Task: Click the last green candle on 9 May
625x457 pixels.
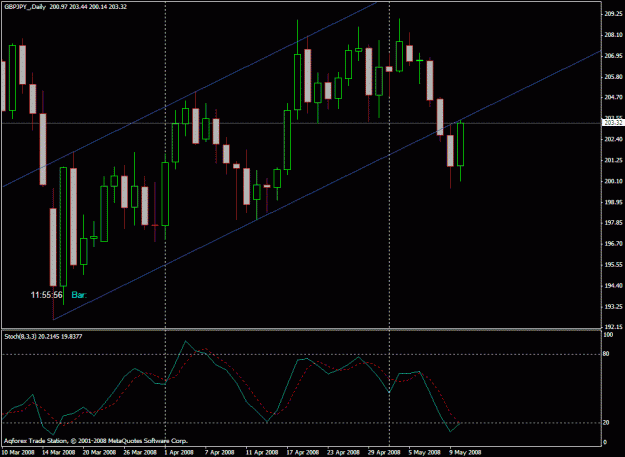Action: (x=460, y=144)
